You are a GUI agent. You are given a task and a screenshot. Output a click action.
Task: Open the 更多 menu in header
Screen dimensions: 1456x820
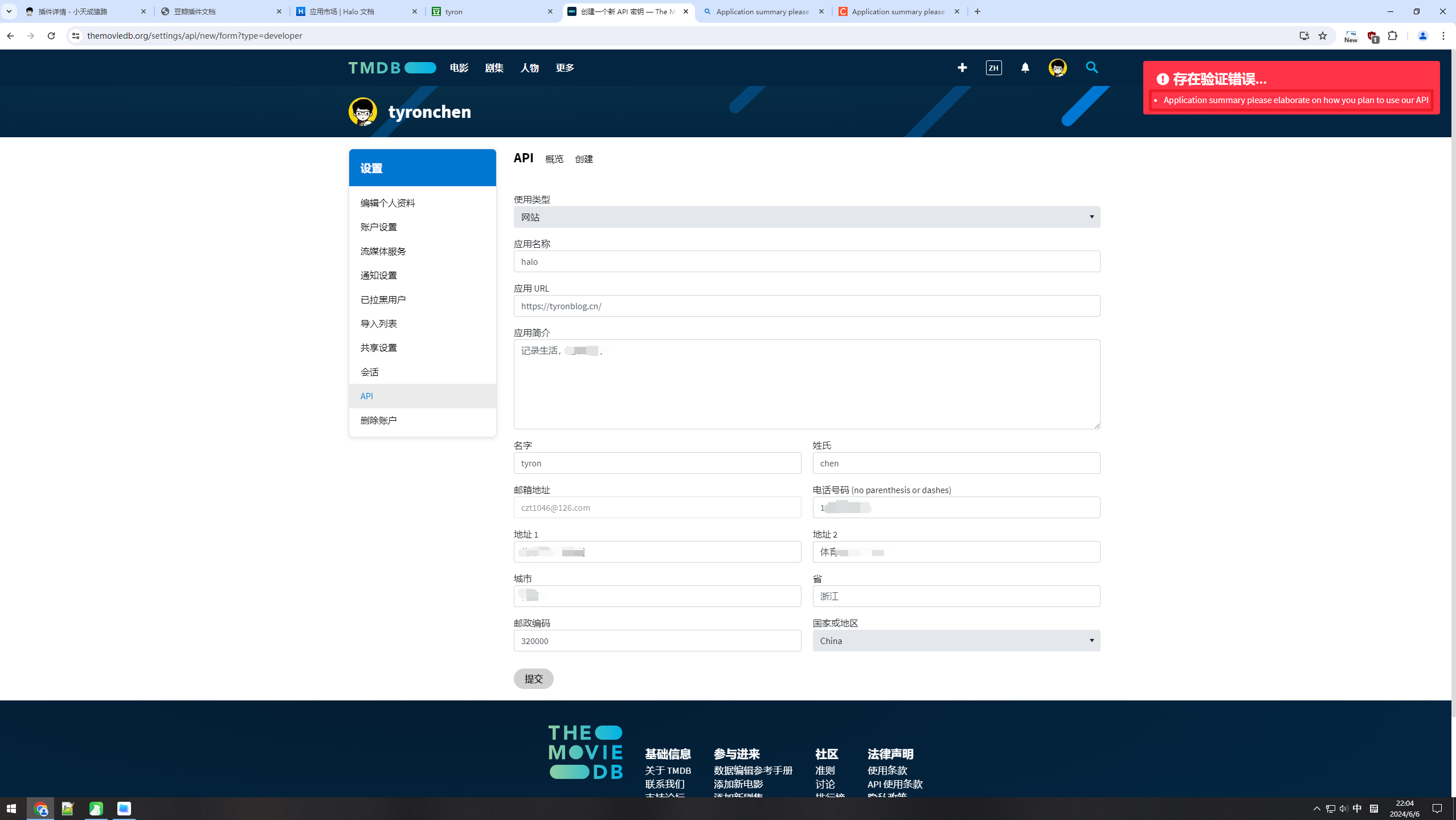coord(565,68)
